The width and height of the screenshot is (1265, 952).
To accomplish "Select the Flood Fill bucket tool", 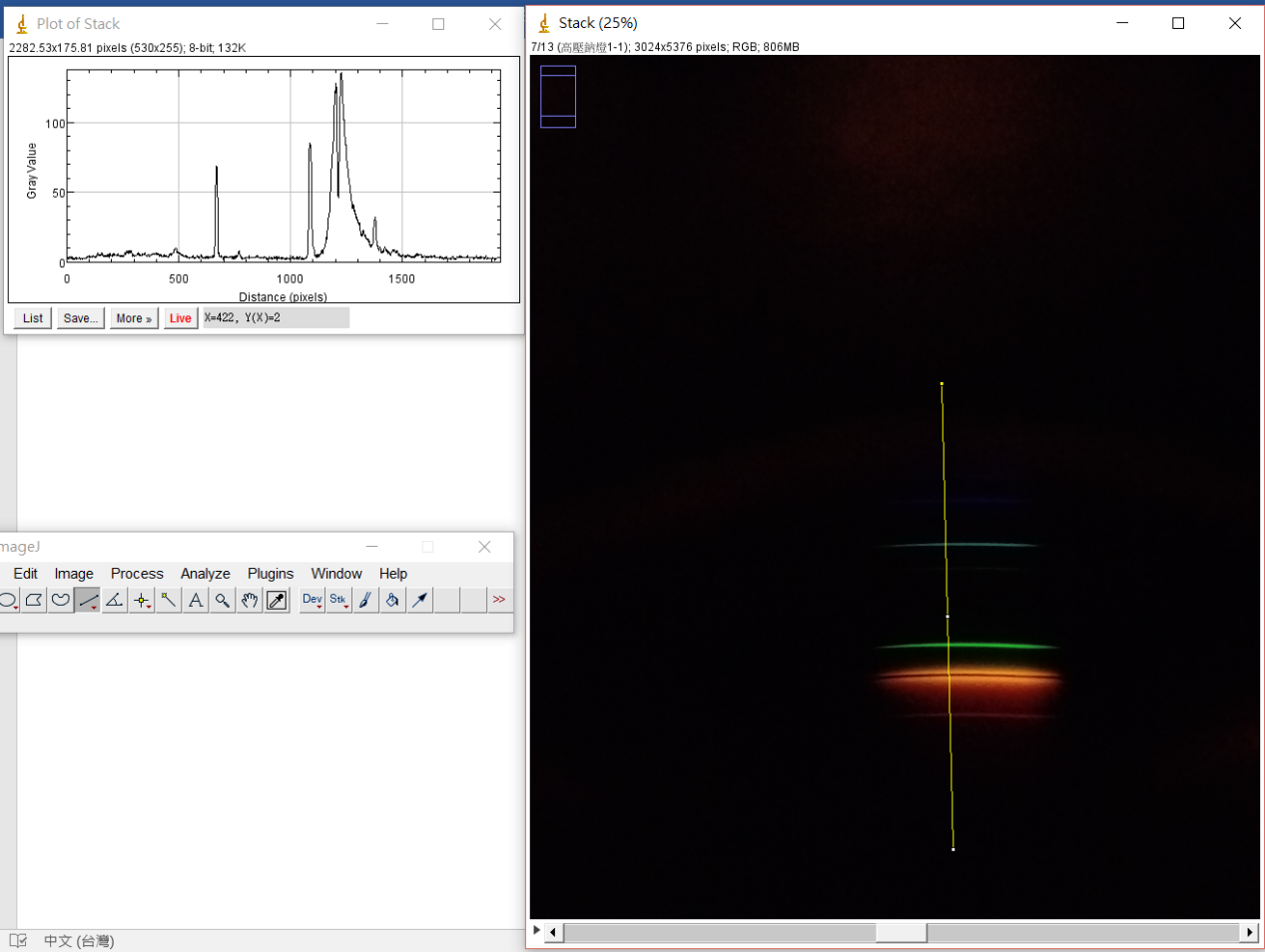I will coord(393,600).
